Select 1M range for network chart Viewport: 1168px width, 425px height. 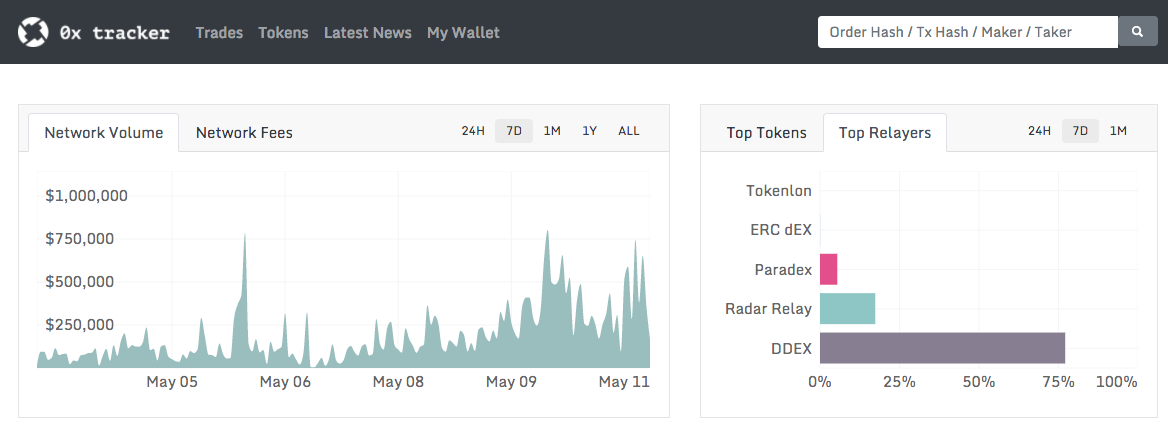[552, 131]
